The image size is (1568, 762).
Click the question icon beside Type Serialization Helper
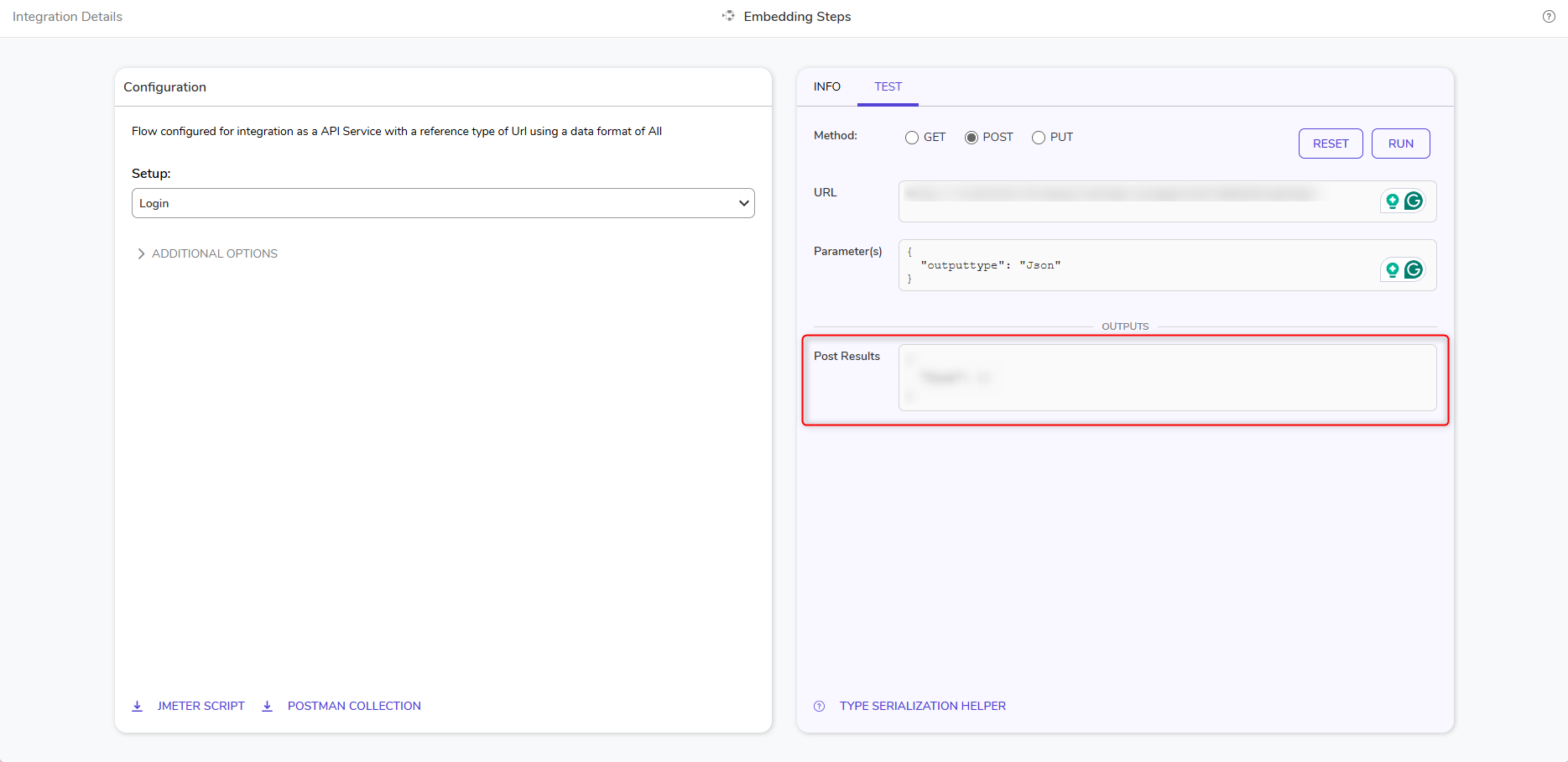820,706
